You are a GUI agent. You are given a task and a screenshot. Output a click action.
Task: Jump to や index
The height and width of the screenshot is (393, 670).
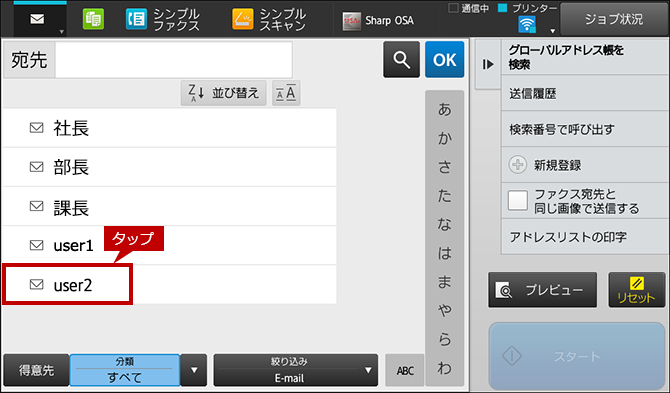444,310
